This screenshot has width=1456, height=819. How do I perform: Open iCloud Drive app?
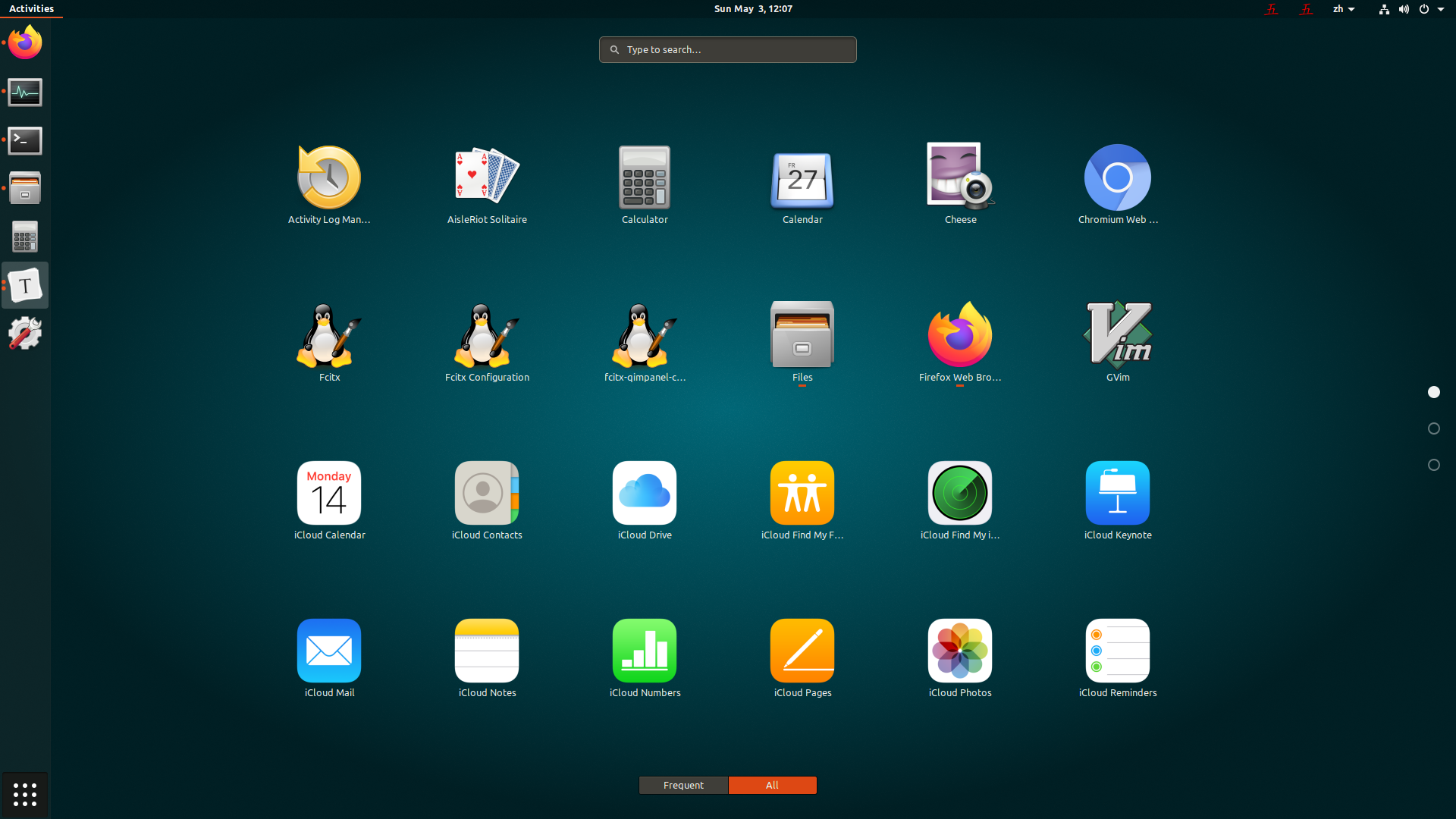tap(645, 493)
